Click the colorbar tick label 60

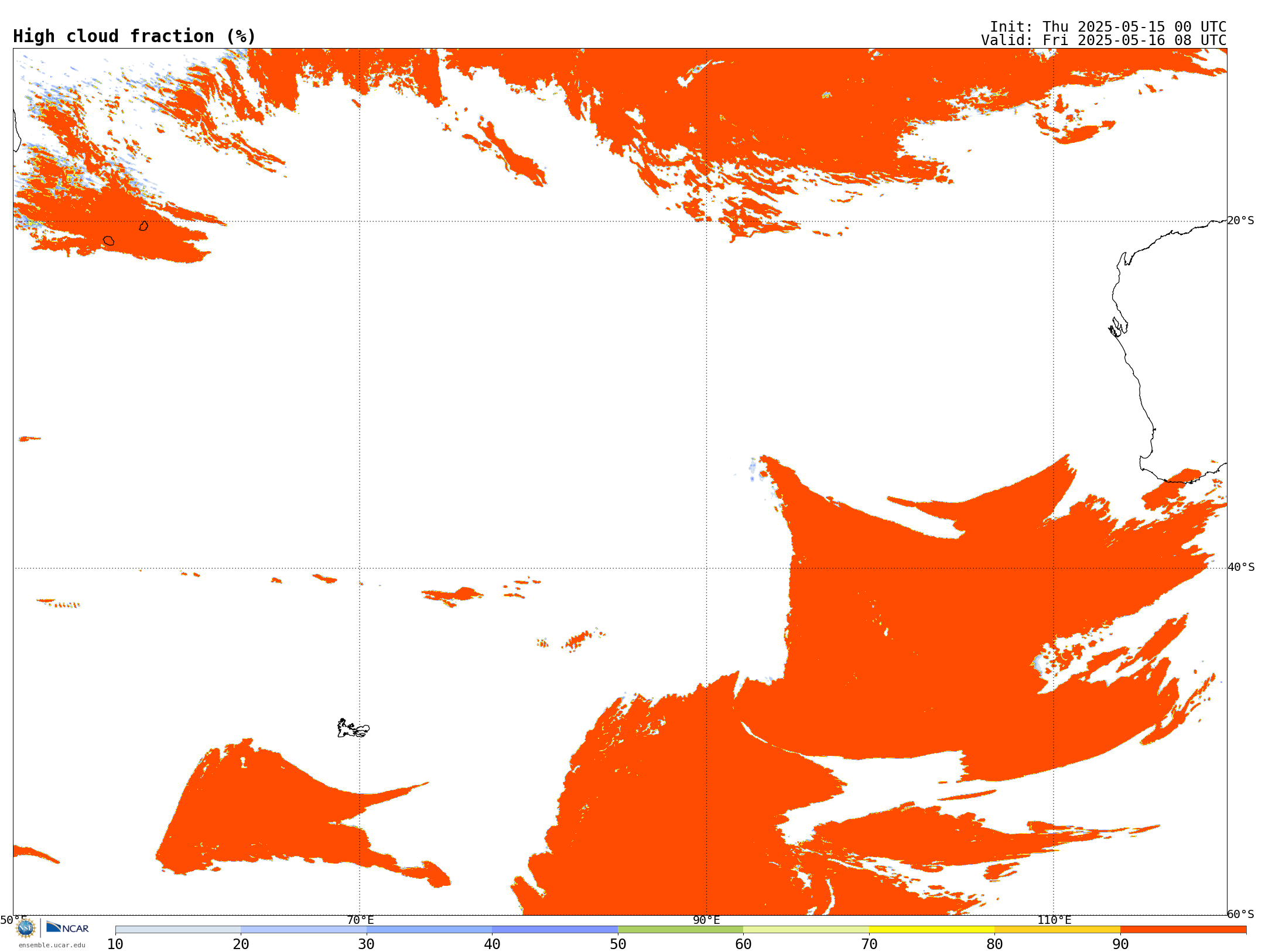point(743,944)
